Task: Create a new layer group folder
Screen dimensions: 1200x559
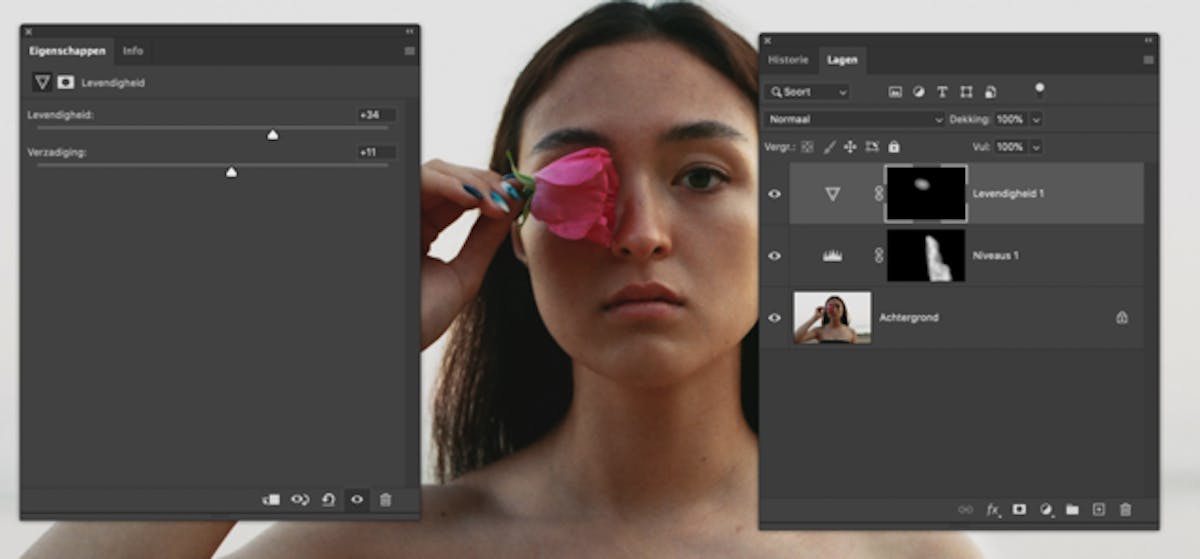Action: pyautogui.click(x=1072, y=509)
